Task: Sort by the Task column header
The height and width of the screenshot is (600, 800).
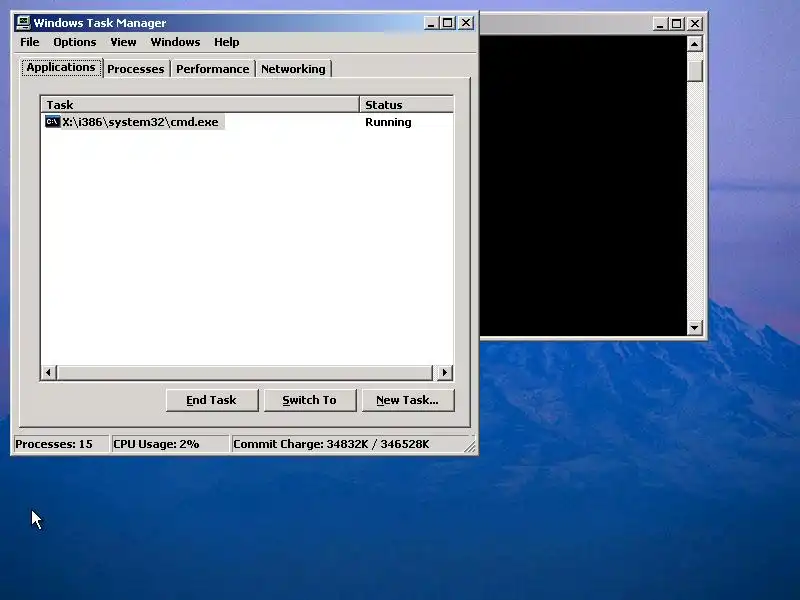Action: pos(200,105)
